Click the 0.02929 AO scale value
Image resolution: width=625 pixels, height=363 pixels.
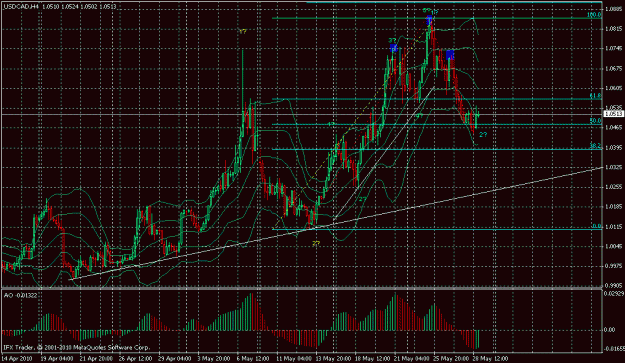pyautogui.click(x=614, y=293)
